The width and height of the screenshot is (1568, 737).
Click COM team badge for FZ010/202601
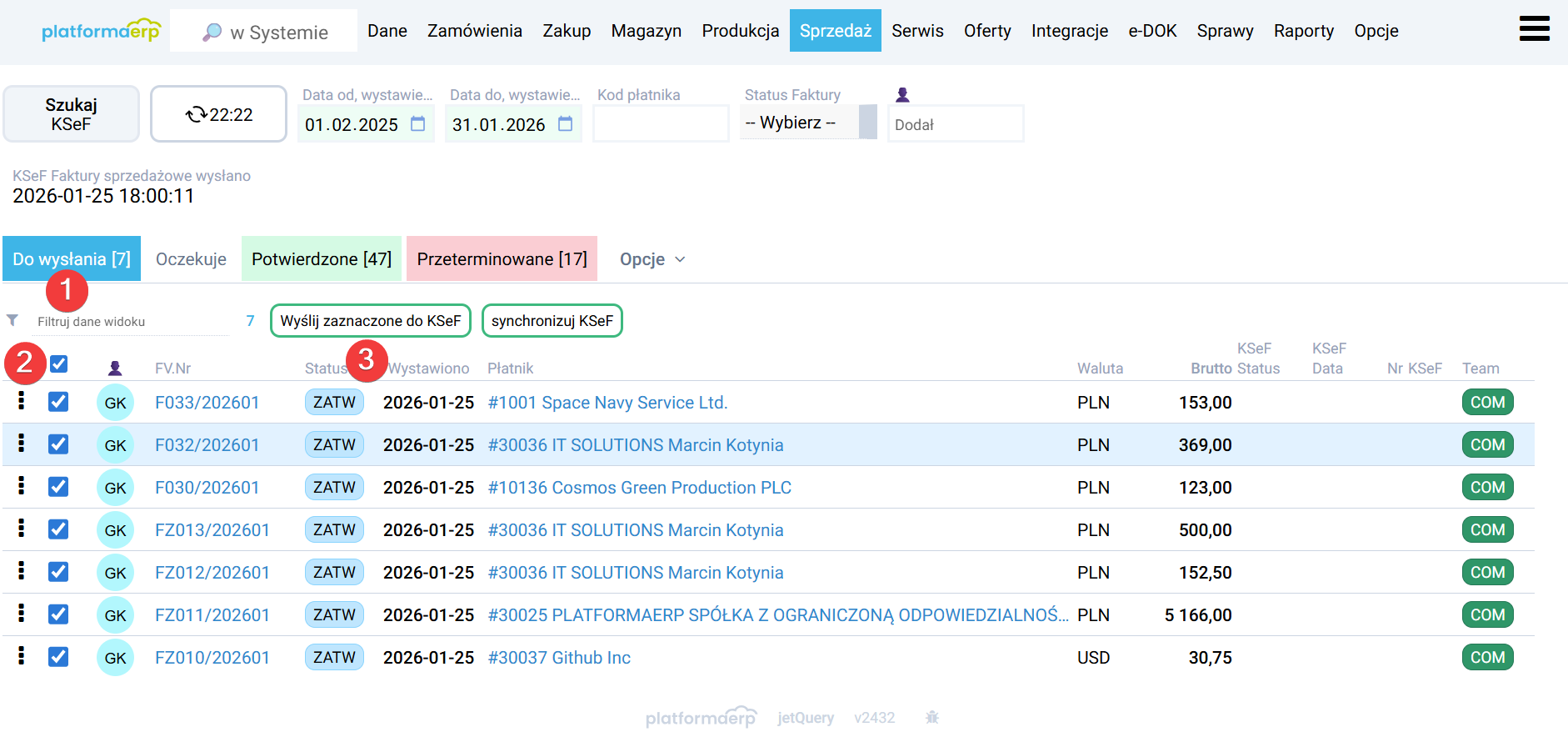pyautogui.click(x=1487, y=657)
